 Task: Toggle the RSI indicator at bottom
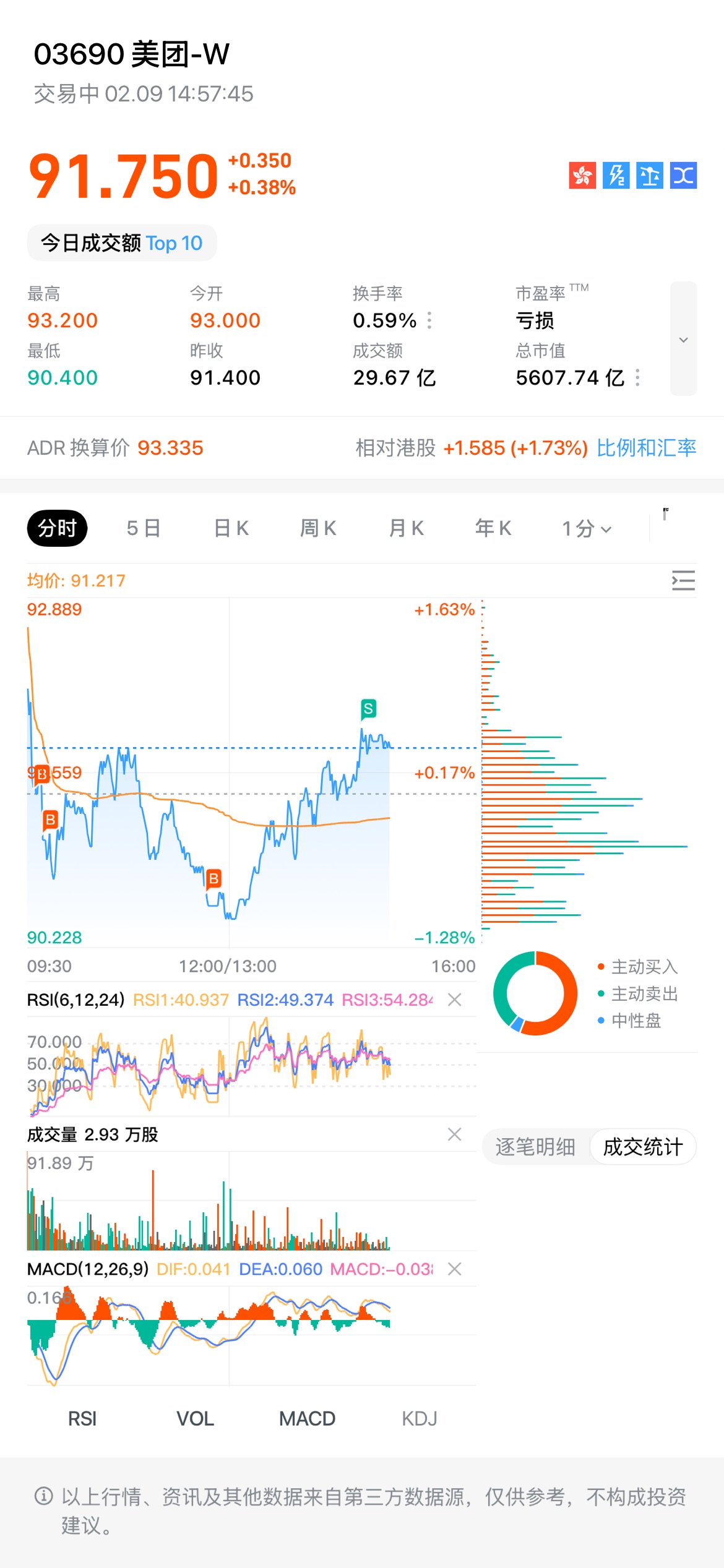[x=82, y=1418]
